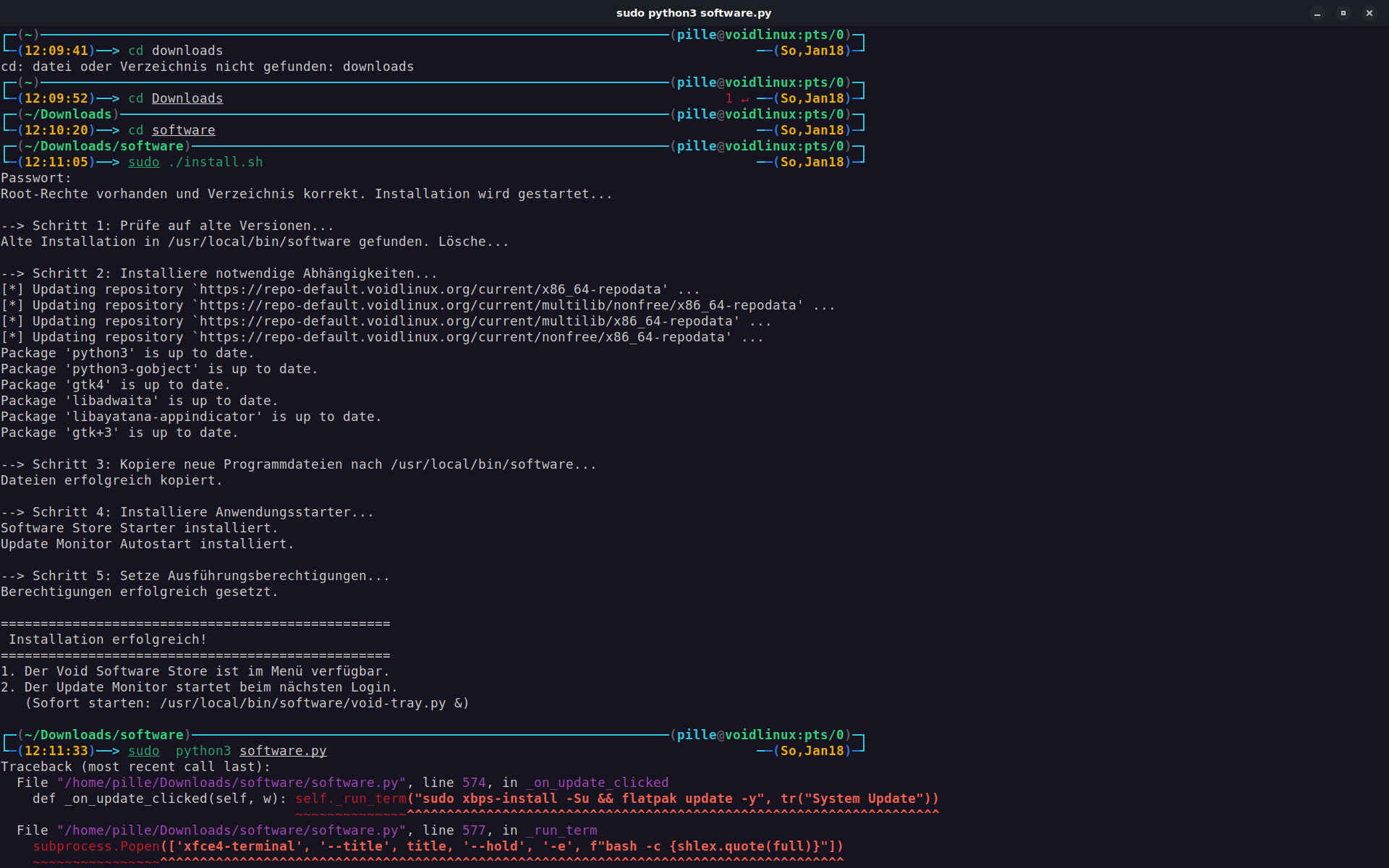Viewport: 1389px width, 868px height.
Task: Click the underlined 'software' directory argument
Action: point(183,130)
